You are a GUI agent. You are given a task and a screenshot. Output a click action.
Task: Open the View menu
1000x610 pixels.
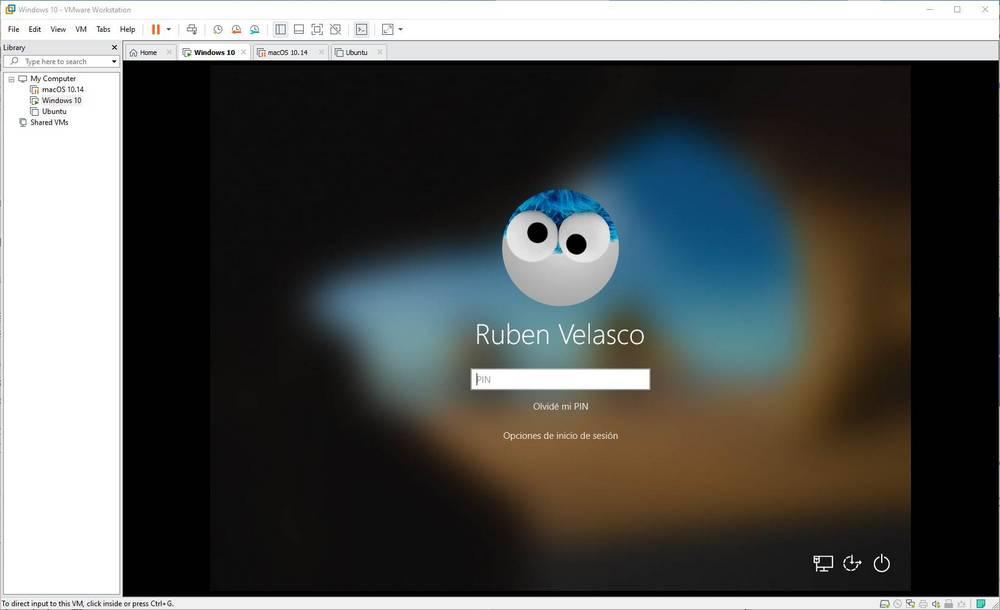[x=58, y=29]
